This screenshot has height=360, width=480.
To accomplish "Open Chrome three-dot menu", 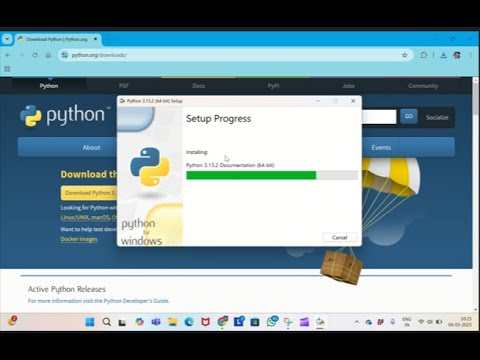I will click(x=470, y=55).
